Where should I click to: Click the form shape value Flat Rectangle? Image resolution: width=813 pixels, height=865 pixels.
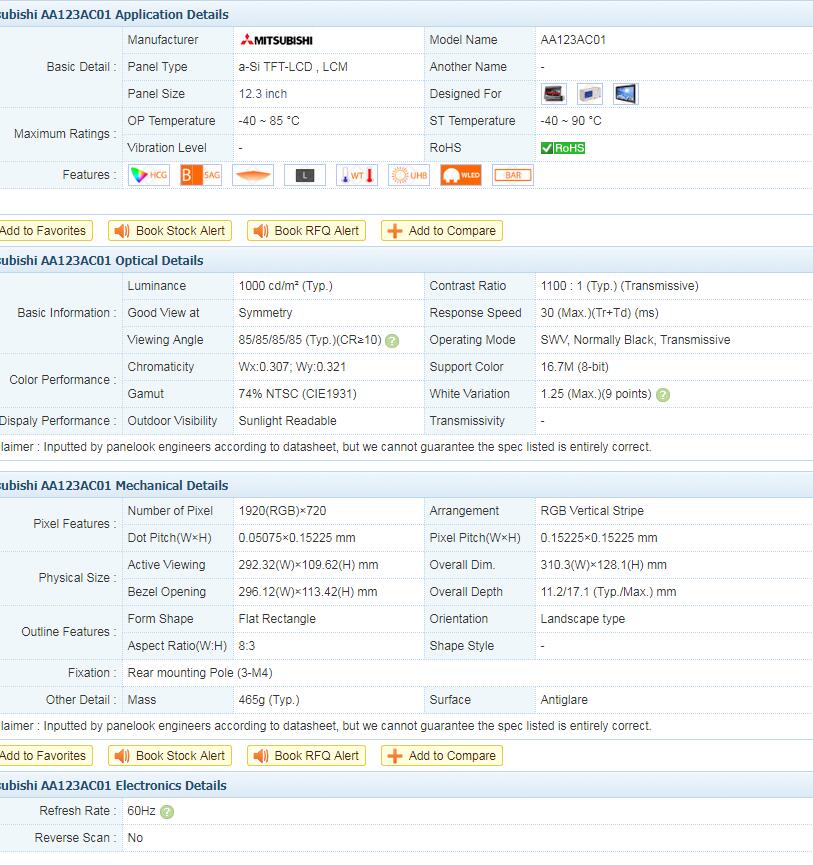tap(277, 619)
